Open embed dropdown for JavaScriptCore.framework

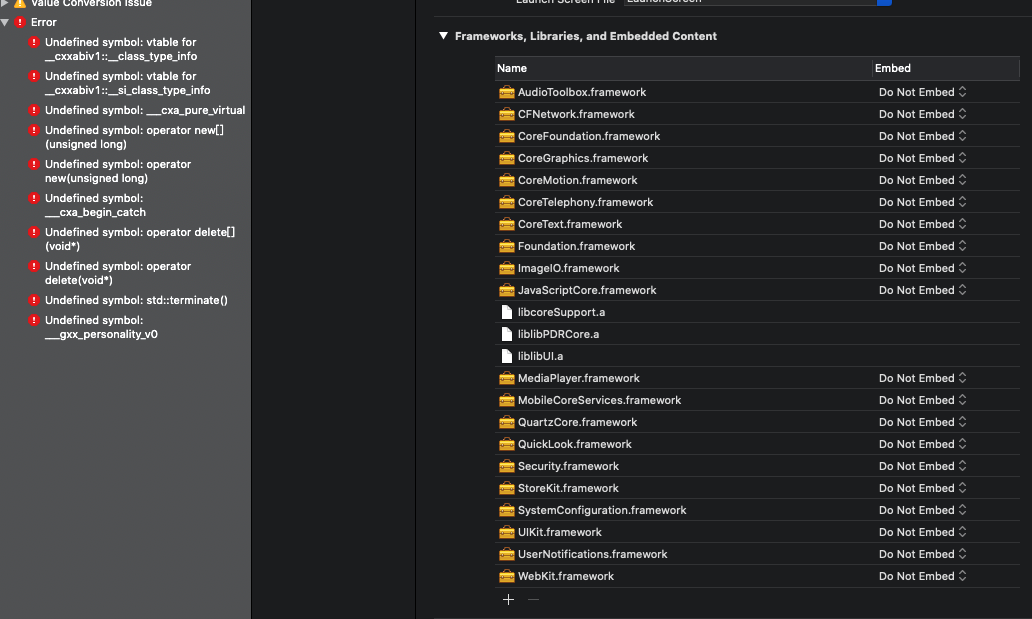coord(922,290)
